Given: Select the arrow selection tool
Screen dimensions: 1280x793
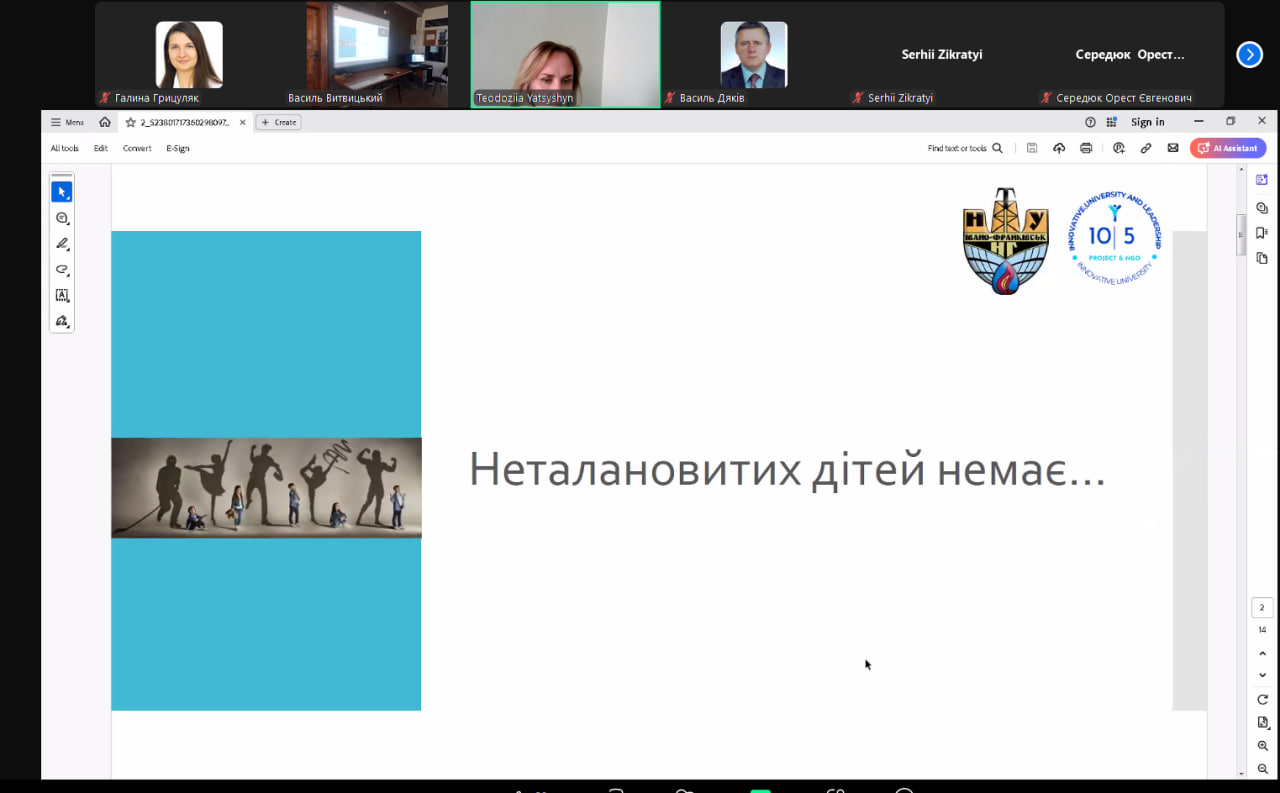Looking at the screenshot, I should click(62, 192).
